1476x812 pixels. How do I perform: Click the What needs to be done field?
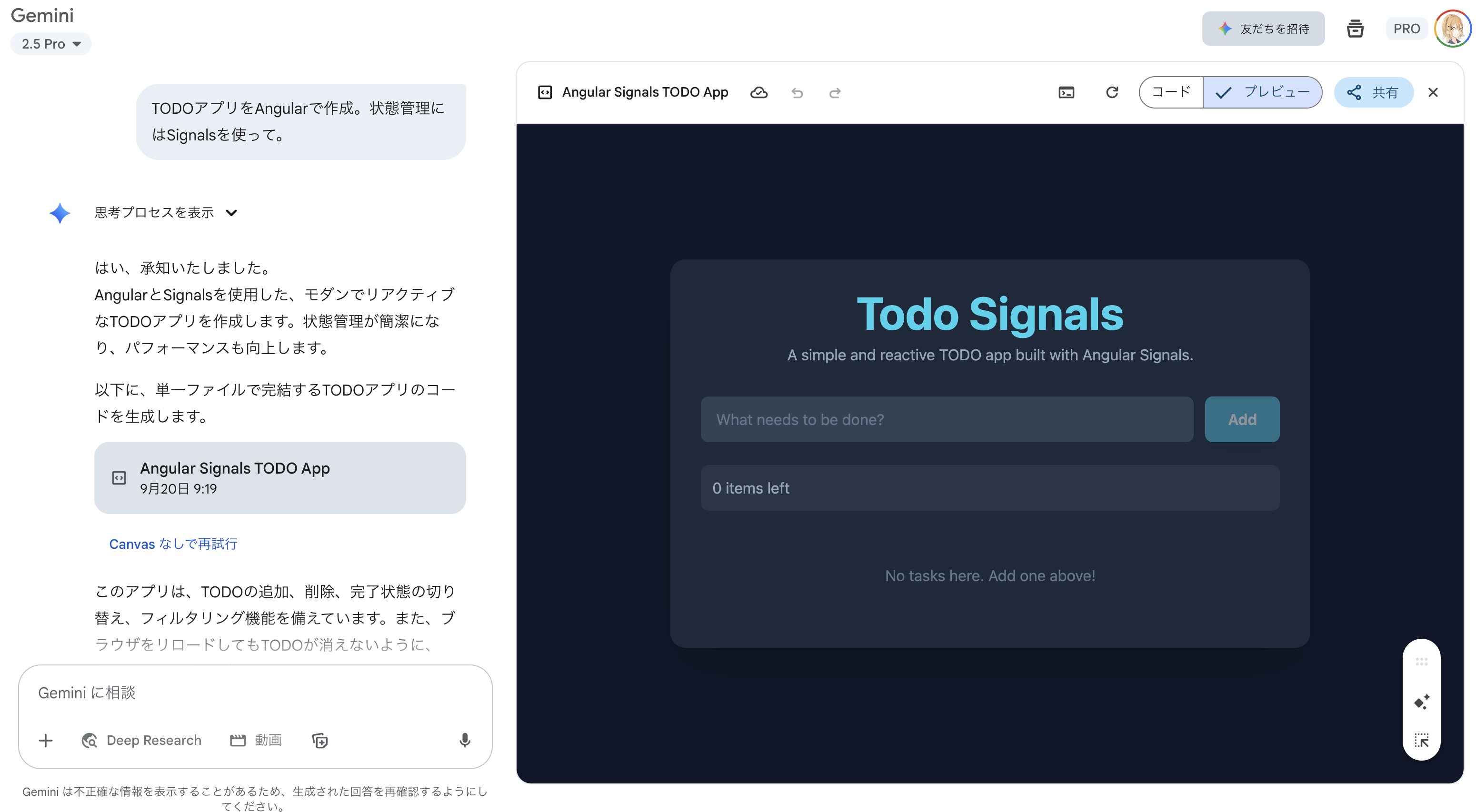point(947,419)
